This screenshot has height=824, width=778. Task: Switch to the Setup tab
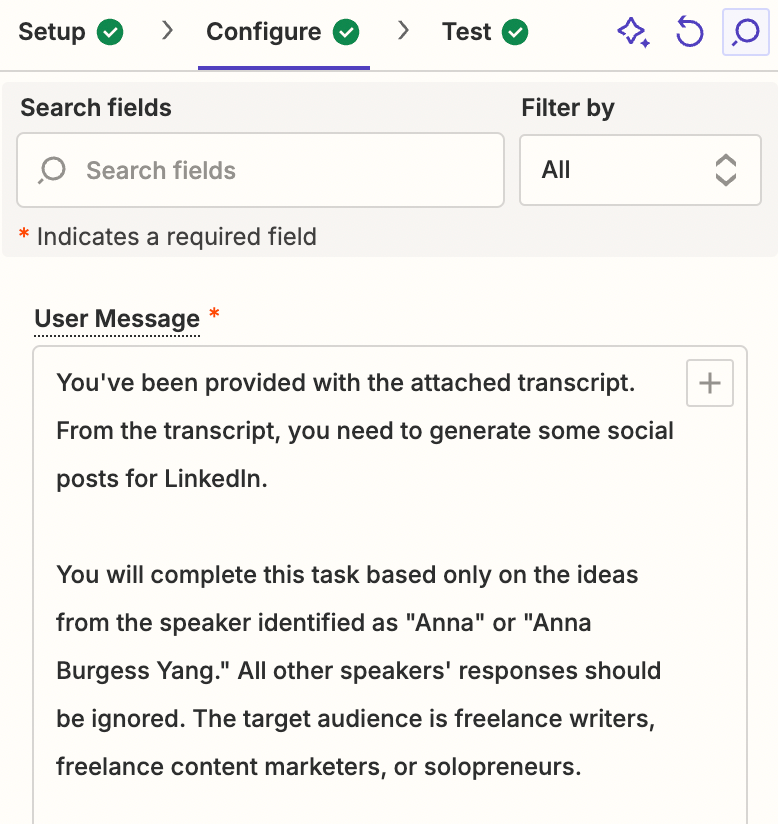click(x=52, y=32)
